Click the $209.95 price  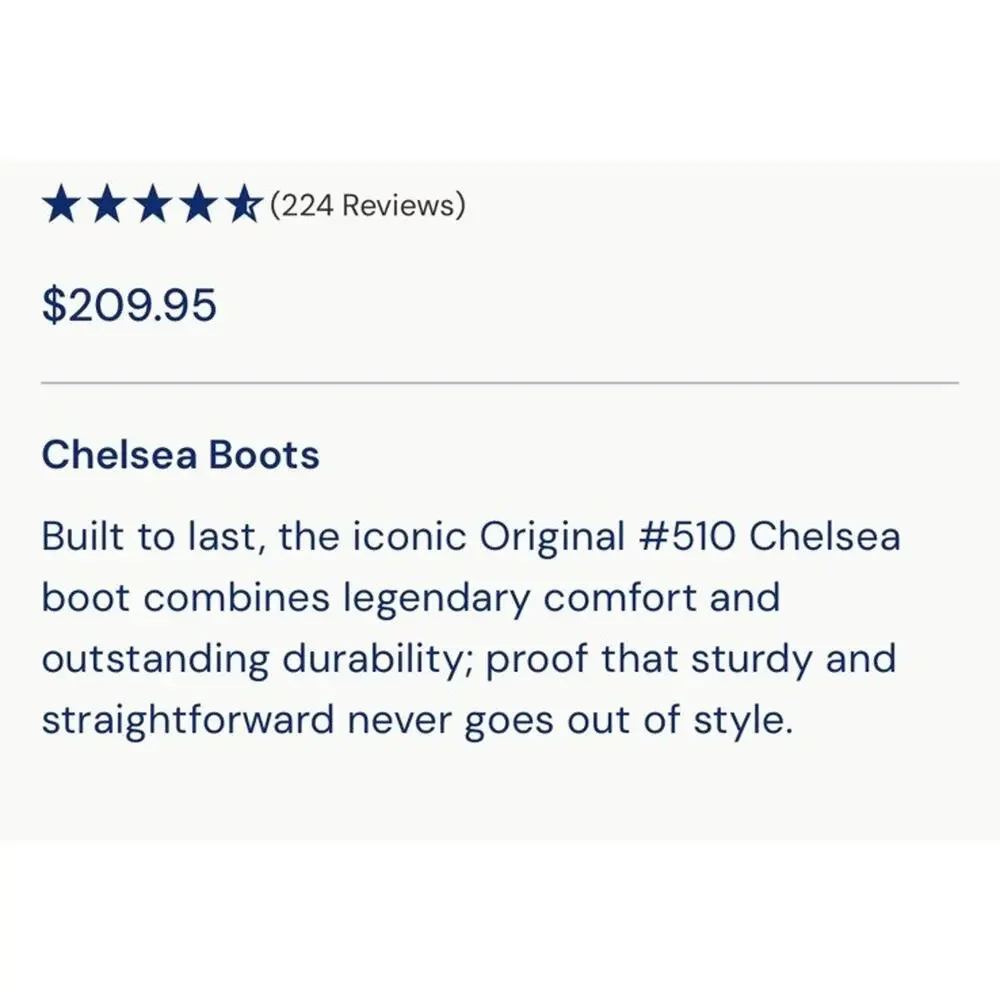129,305
